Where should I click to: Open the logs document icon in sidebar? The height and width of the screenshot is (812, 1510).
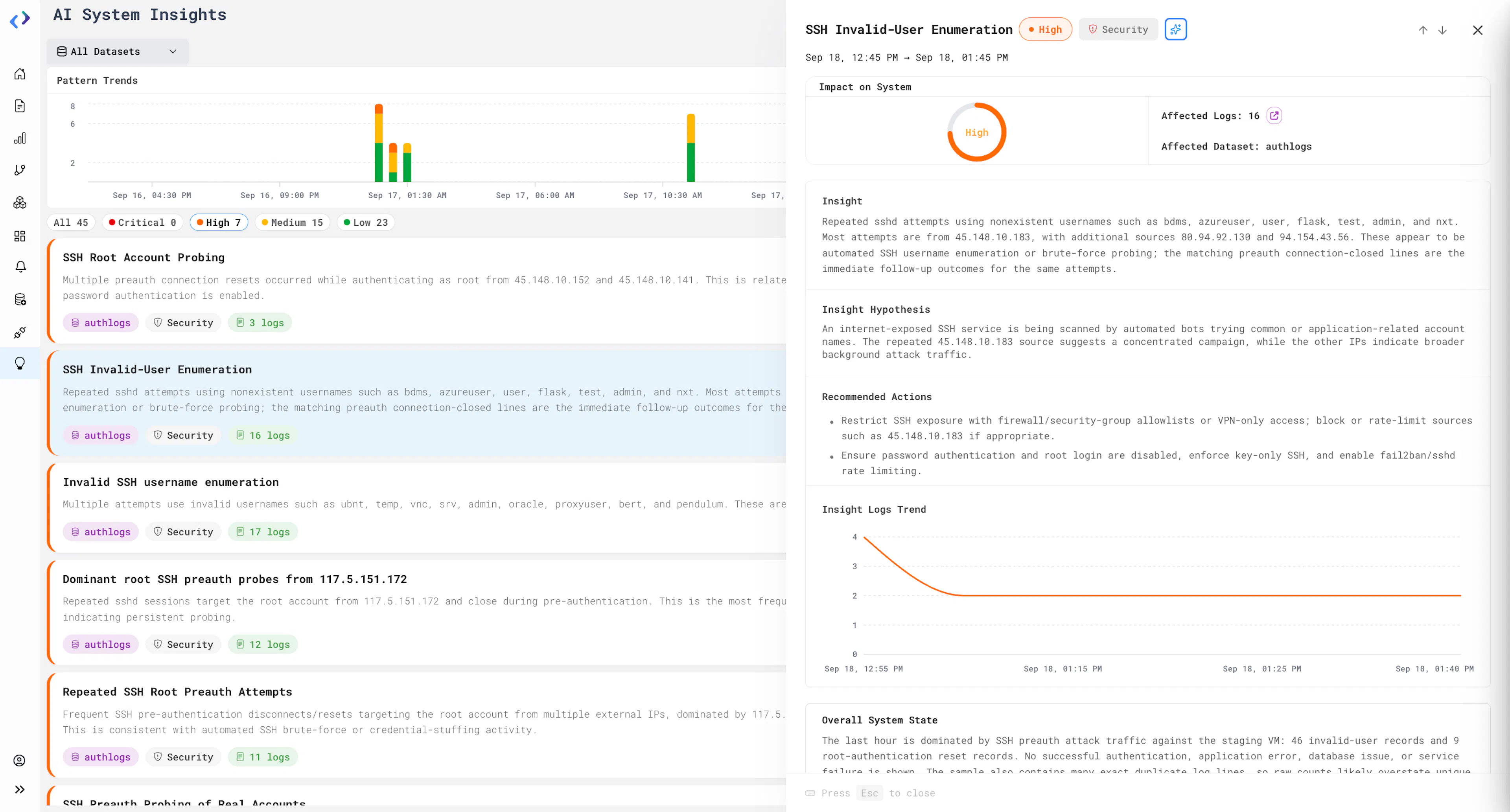20,106
